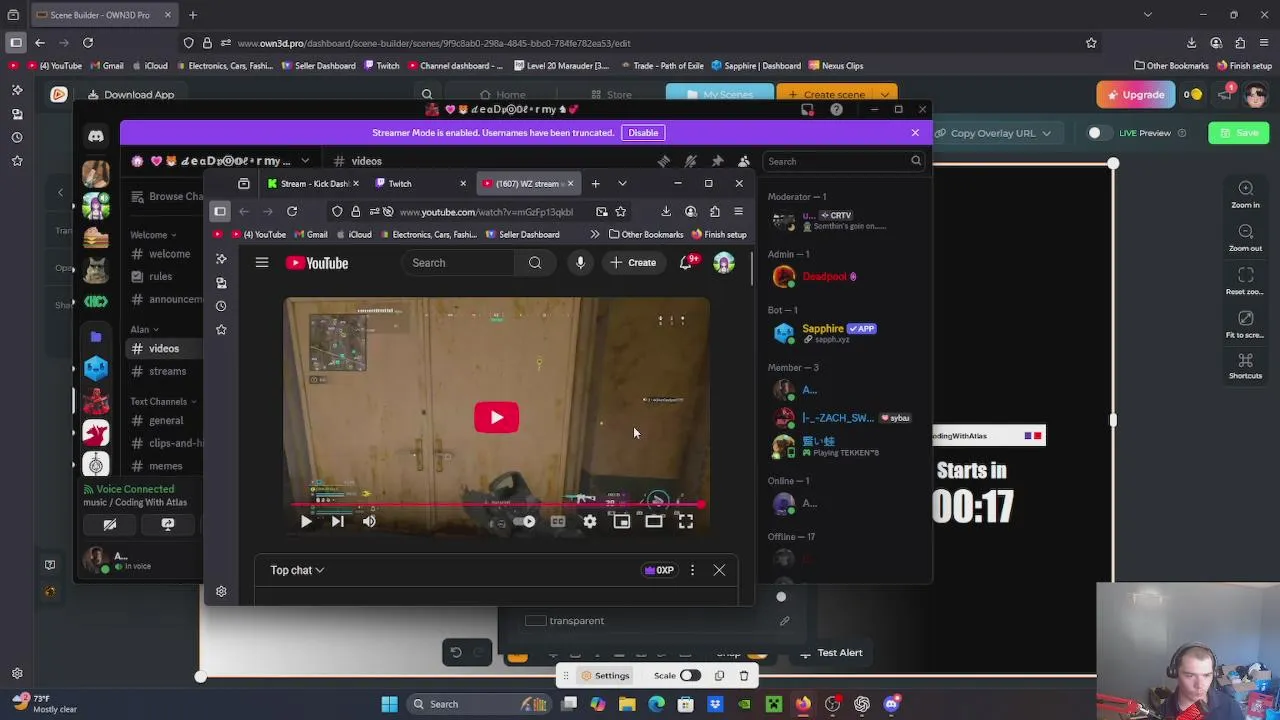
Task: Delete the selected element with the trash icon
Action: [743, 676]
